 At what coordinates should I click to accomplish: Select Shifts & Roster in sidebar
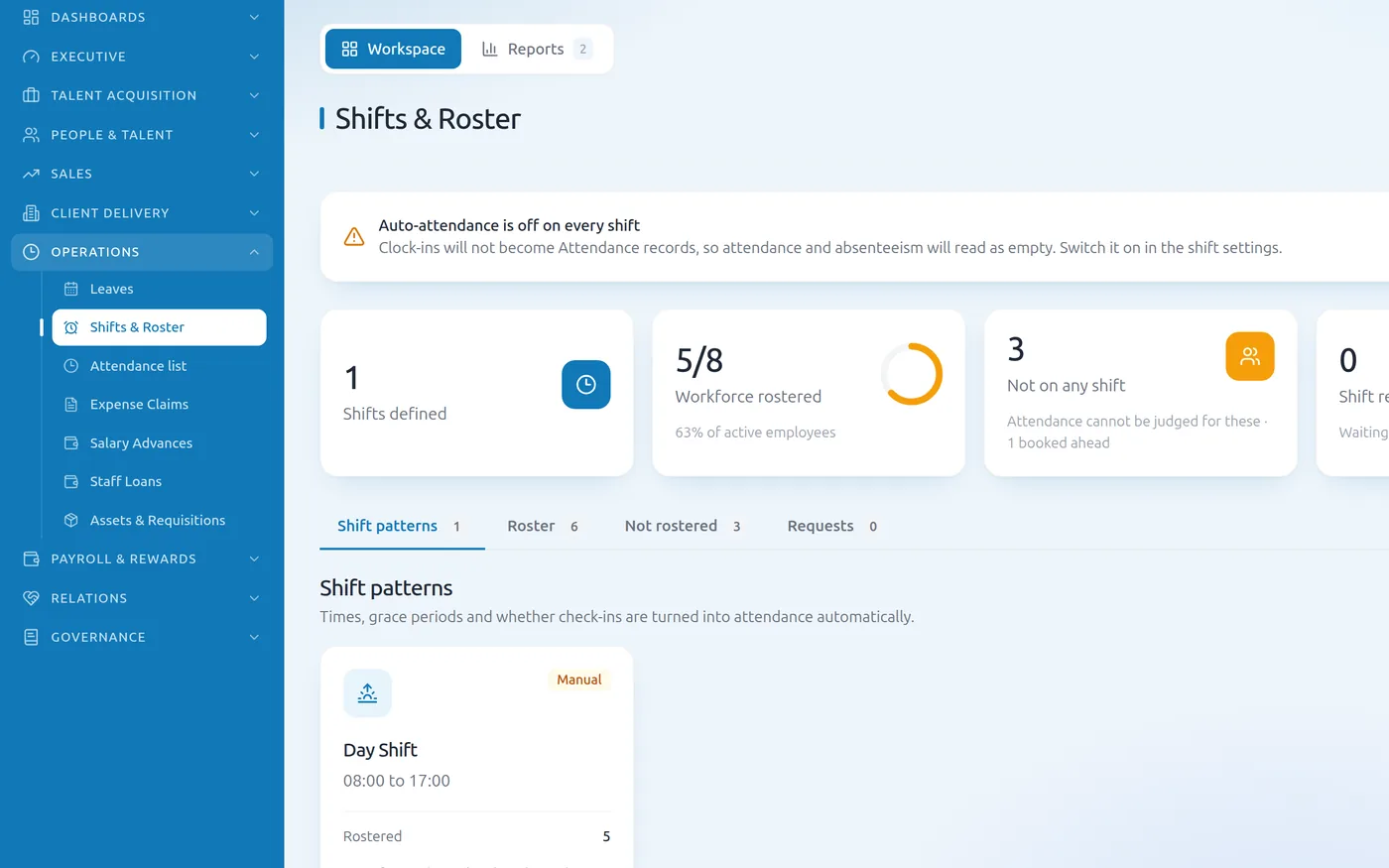point(159,327)
